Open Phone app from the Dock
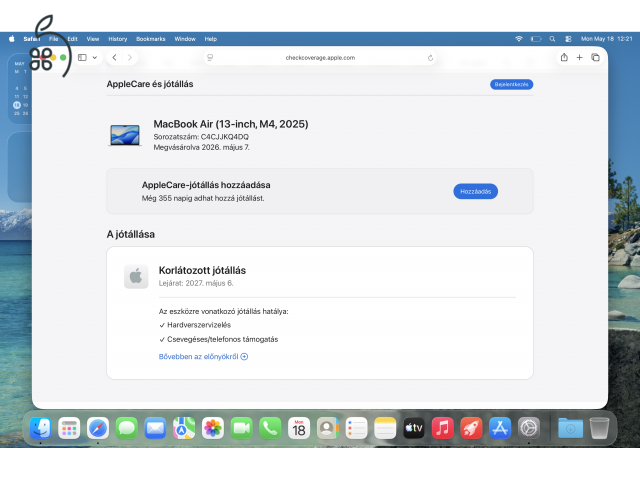The image size is (640, 480). click(270, 428)
